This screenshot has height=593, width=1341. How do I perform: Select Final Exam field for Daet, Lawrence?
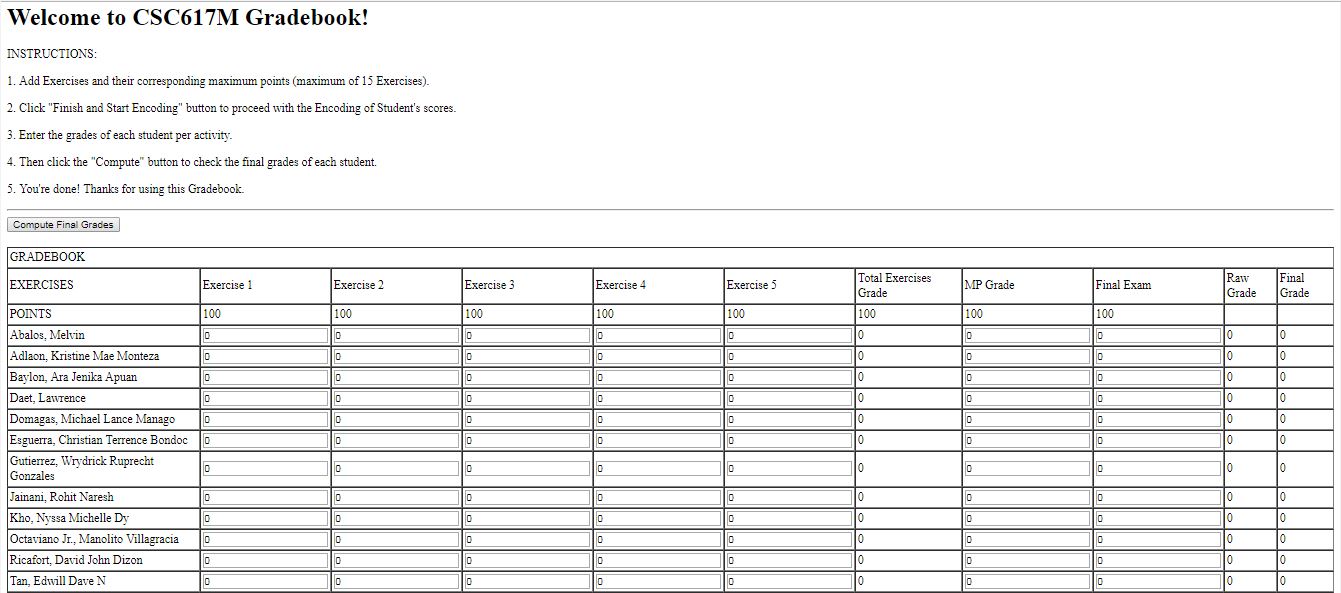[x=1158, y=399]
